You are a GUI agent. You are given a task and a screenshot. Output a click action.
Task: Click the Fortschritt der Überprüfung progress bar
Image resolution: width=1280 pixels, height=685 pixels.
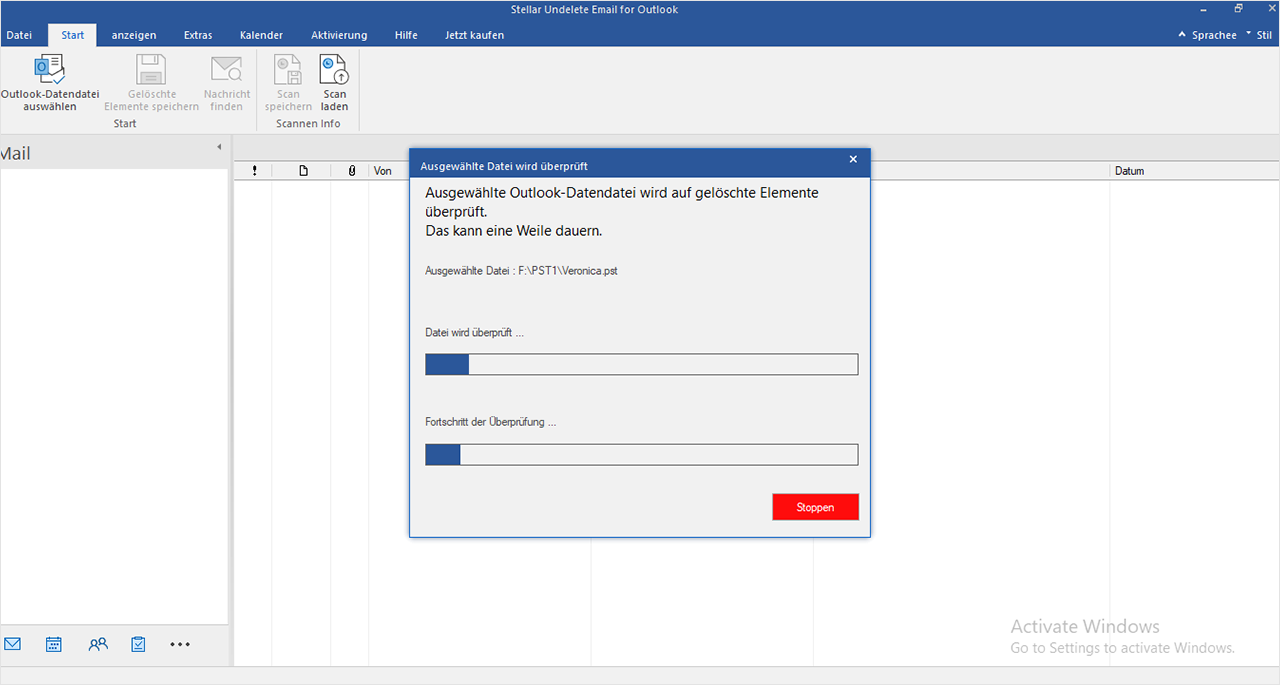coord(641,455)
